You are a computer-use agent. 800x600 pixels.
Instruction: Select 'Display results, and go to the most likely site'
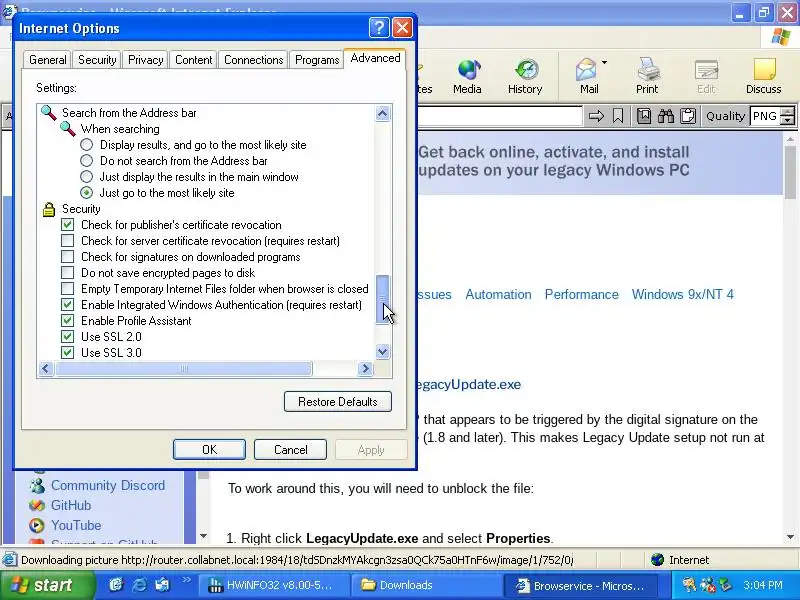(87, 145)
